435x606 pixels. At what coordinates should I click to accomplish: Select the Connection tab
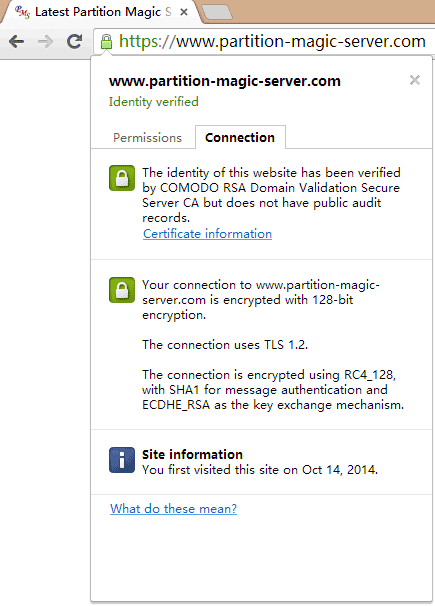pyautogui.click(x=240, y=137)
